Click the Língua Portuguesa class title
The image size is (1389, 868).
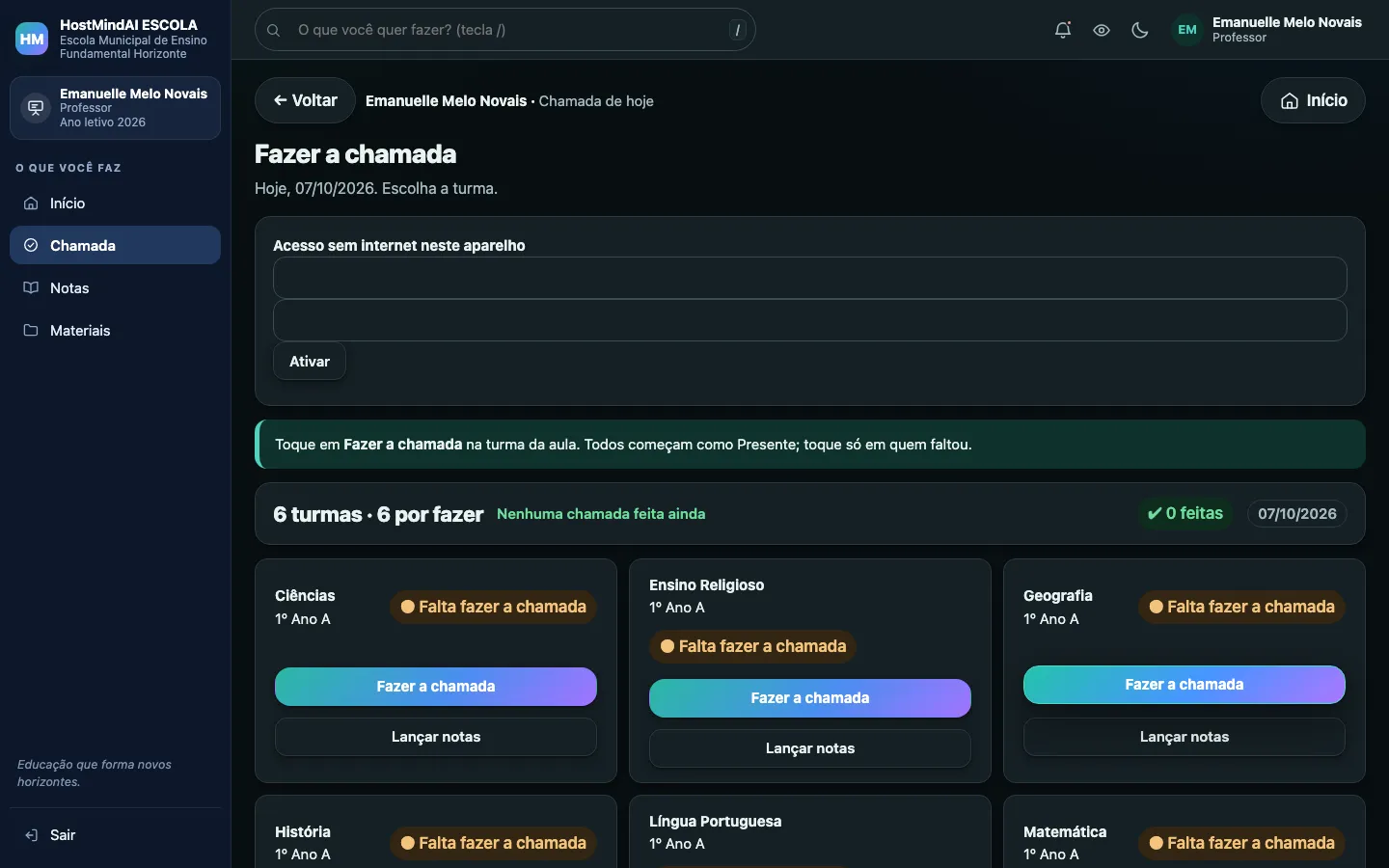[x=715, y=822]
